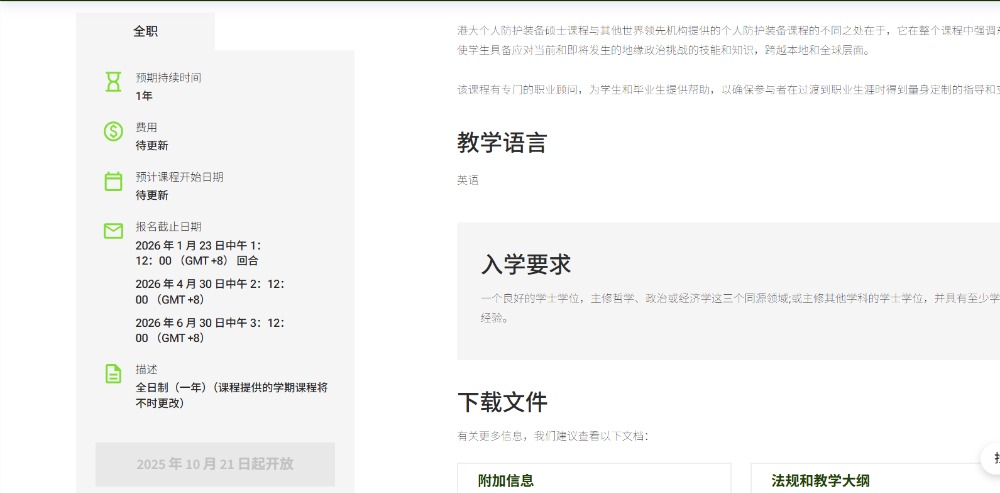Image resolution: width=1000 pixels, height=493 pixels.
Task: Select the 2026年6月30日 deadline entry
Action: pos(210,330)
